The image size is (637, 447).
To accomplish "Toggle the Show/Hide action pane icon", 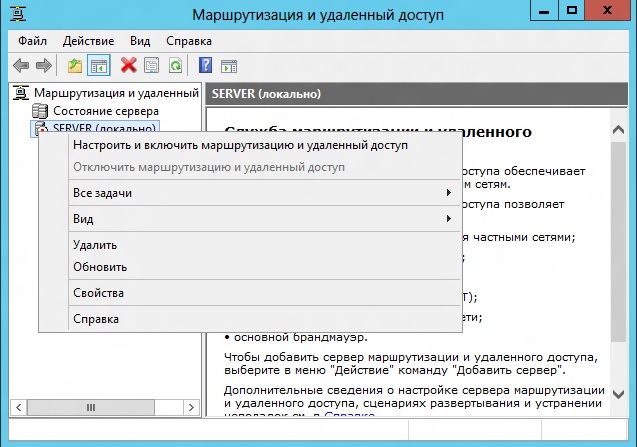I will click(x=229, y=66).
